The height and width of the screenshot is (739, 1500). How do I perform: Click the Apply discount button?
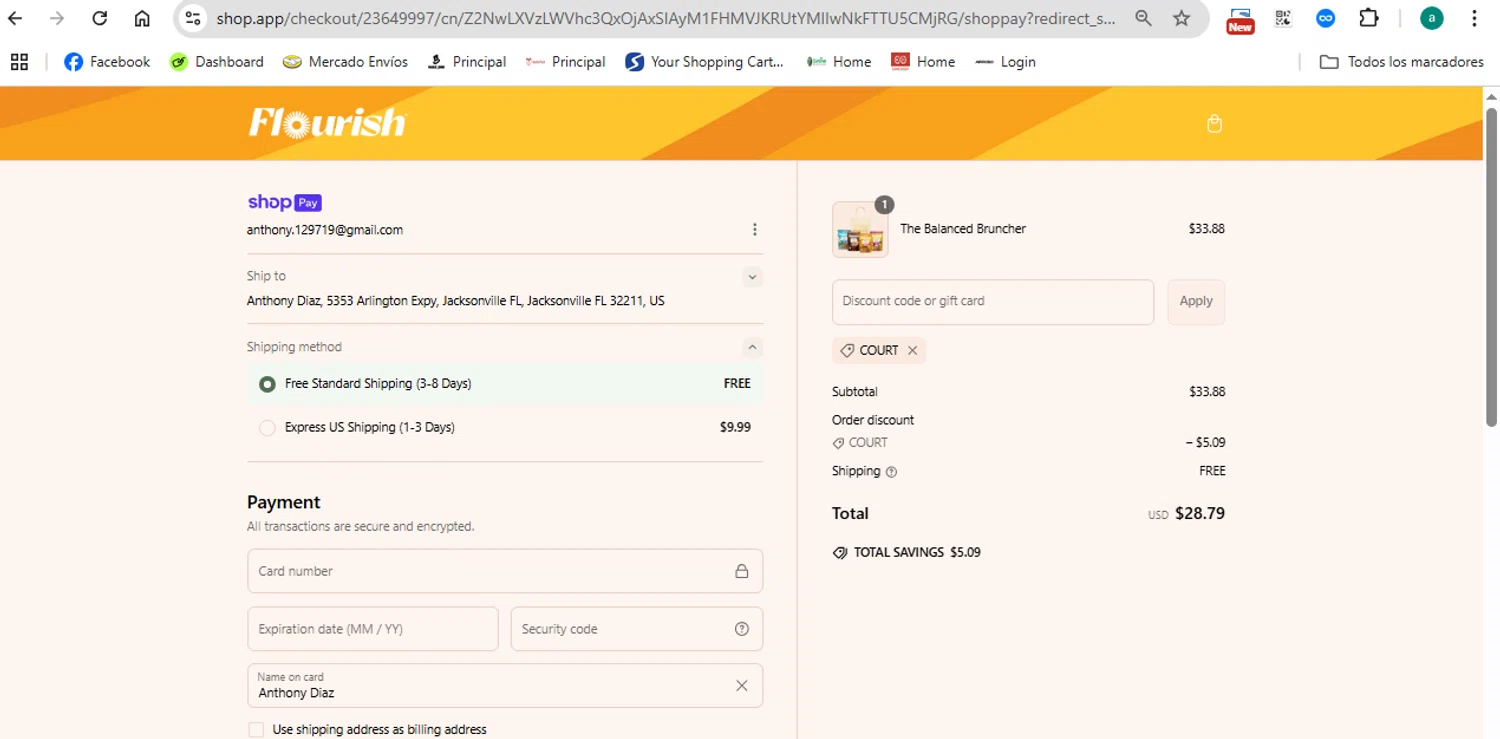coord(1196,301)
